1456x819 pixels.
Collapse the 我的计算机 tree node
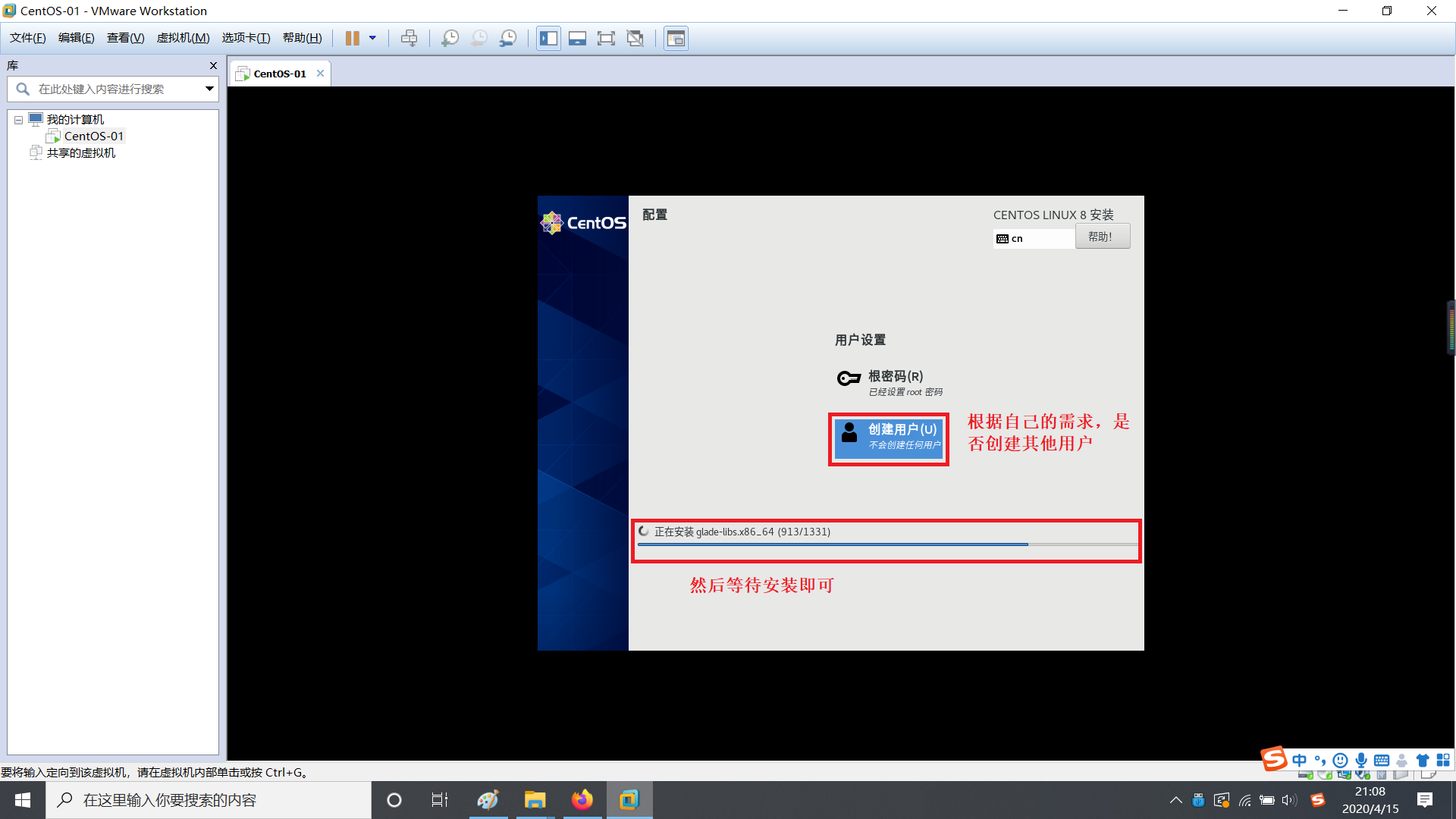pyautogui.click(x=18, y=120)
